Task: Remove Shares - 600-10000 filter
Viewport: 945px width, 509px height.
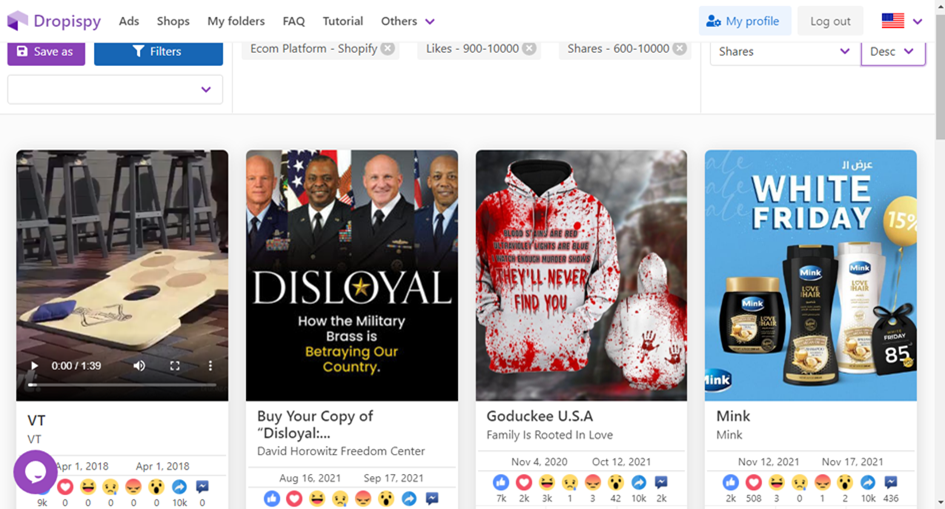Action: (x=679, y=49)
